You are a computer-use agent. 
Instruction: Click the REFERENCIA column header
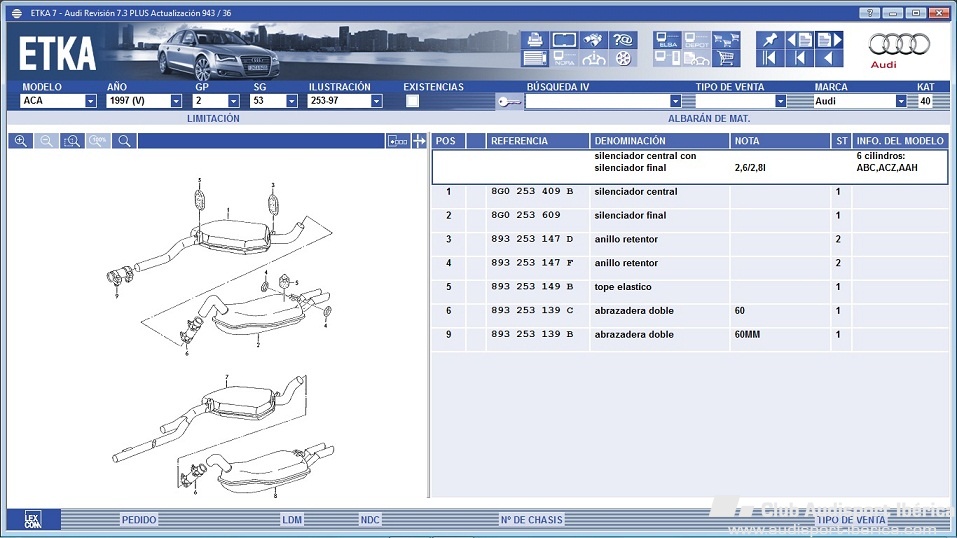538,141
